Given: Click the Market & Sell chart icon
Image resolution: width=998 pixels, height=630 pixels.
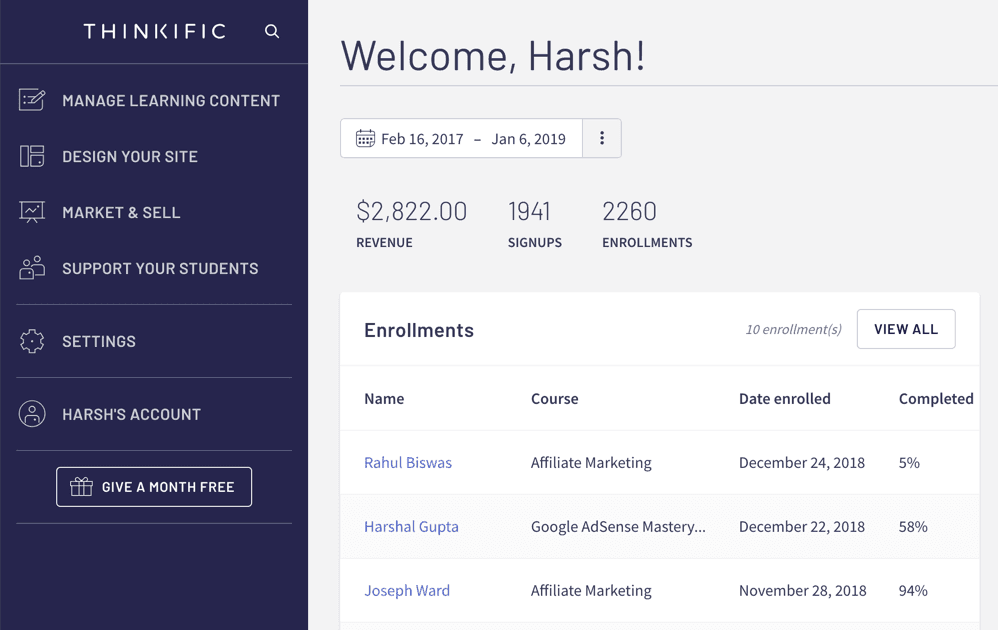Looking at the screenshot, I should click(32, 212).
